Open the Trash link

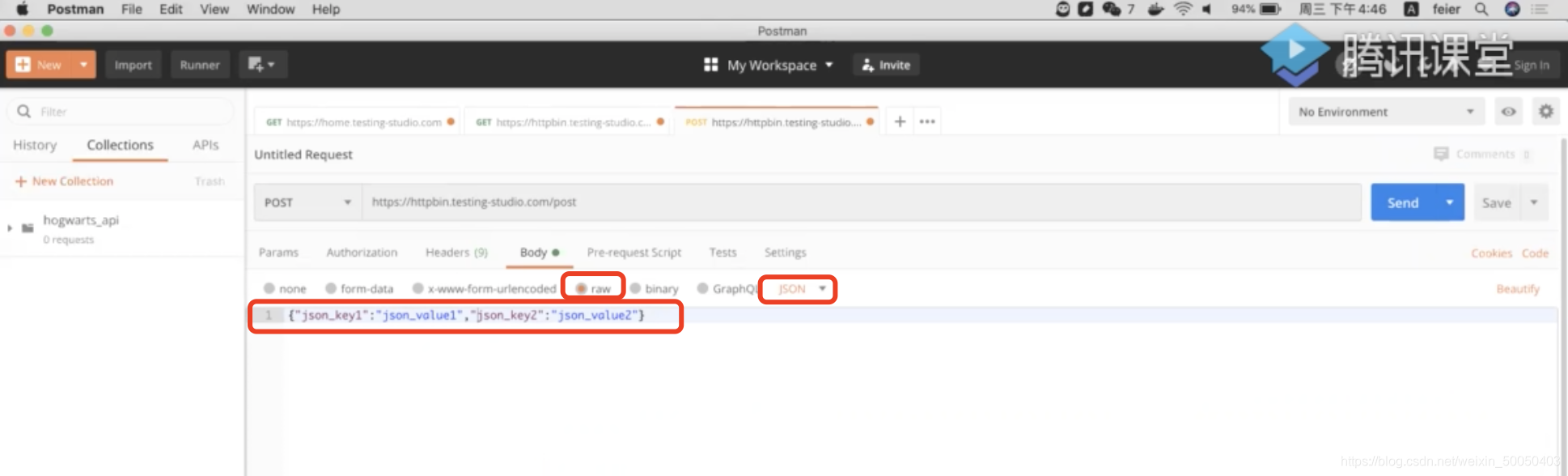click(x=210, y=181)
